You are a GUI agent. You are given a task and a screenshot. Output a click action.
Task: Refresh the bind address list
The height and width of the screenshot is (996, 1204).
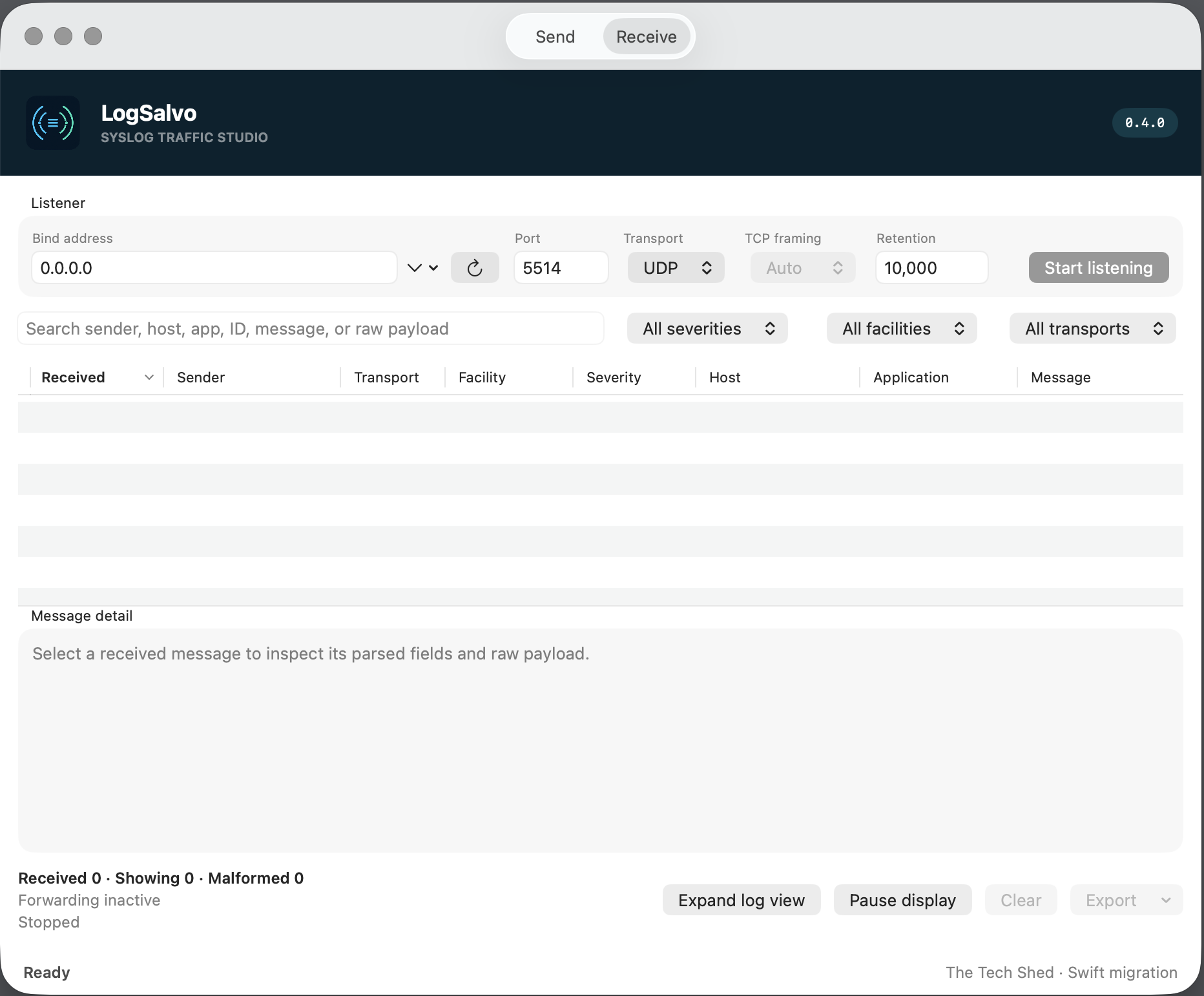(475, 267)
